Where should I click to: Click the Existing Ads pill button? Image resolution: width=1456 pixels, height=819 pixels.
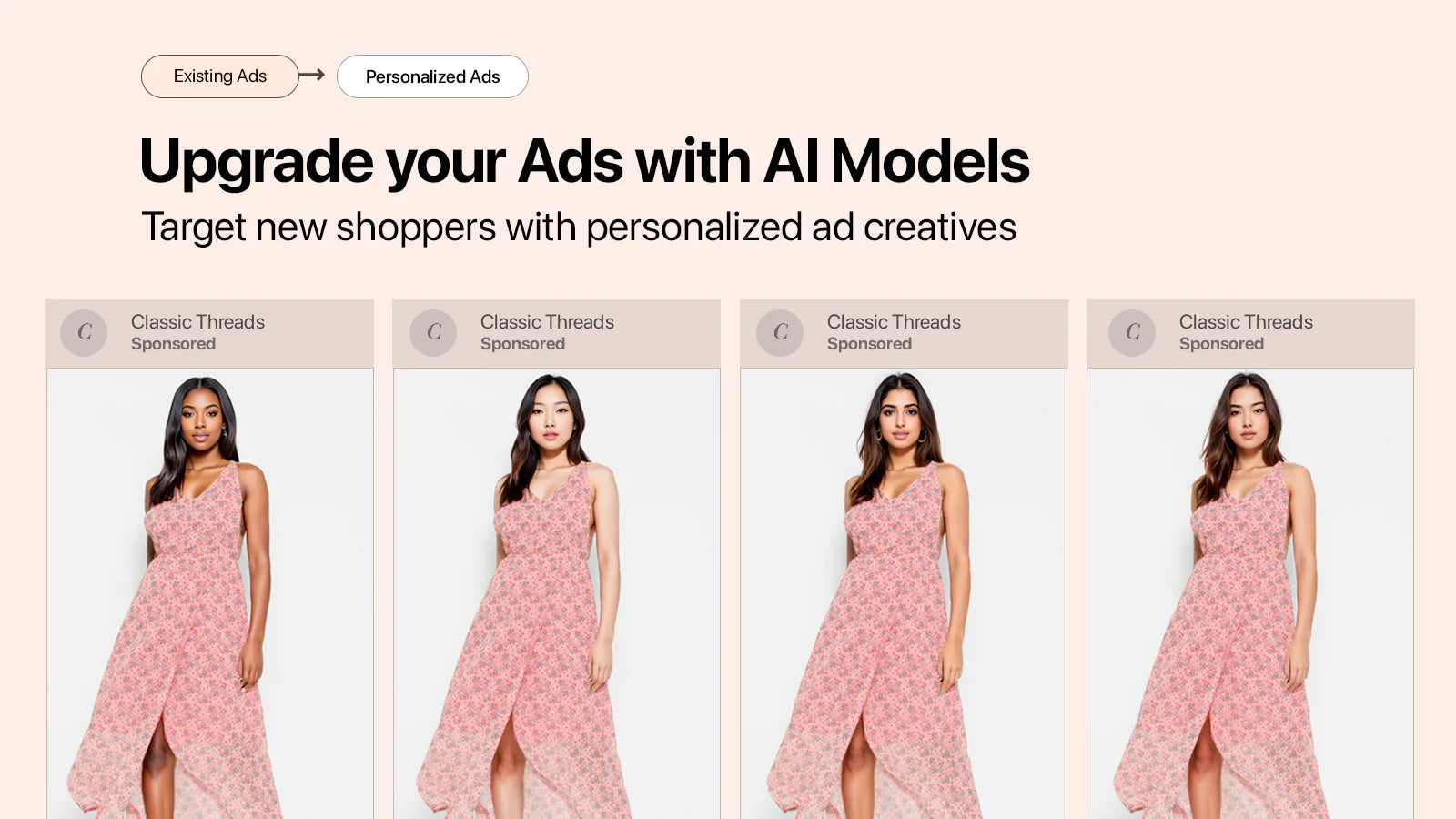220,76
